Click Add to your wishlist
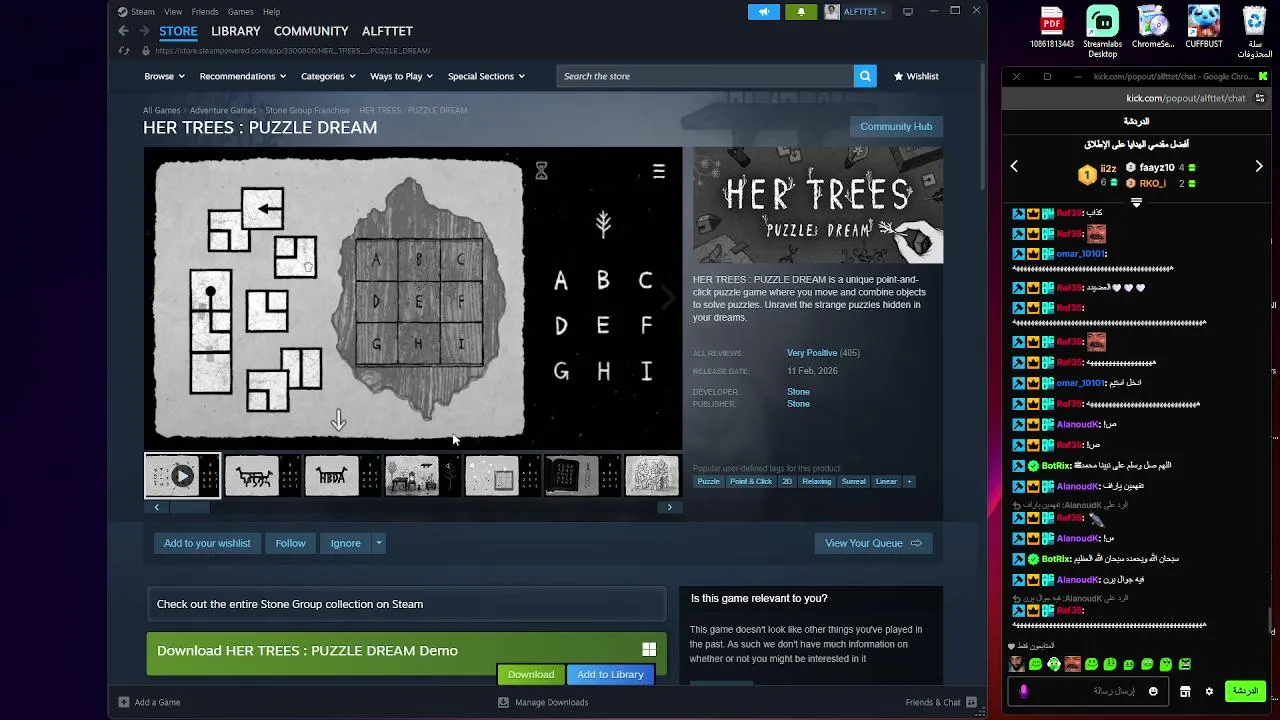The width and height of the screenshot is (1280, 720). click(x=207, y=543)
